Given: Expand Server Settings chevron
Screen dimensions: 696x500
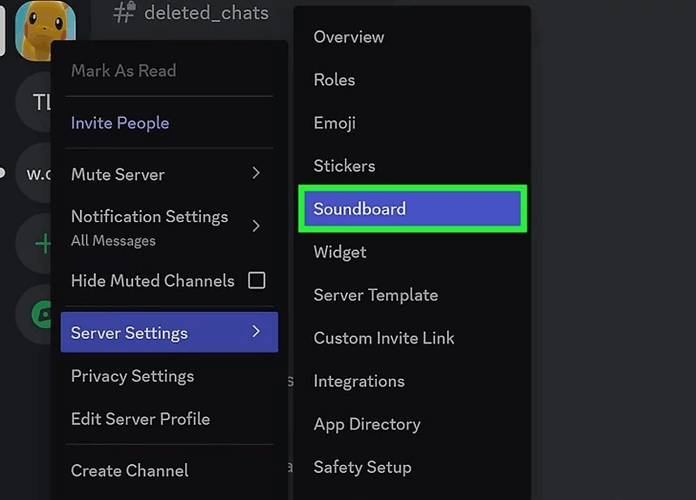Looking at the screenshot, I should click(256, 331).
